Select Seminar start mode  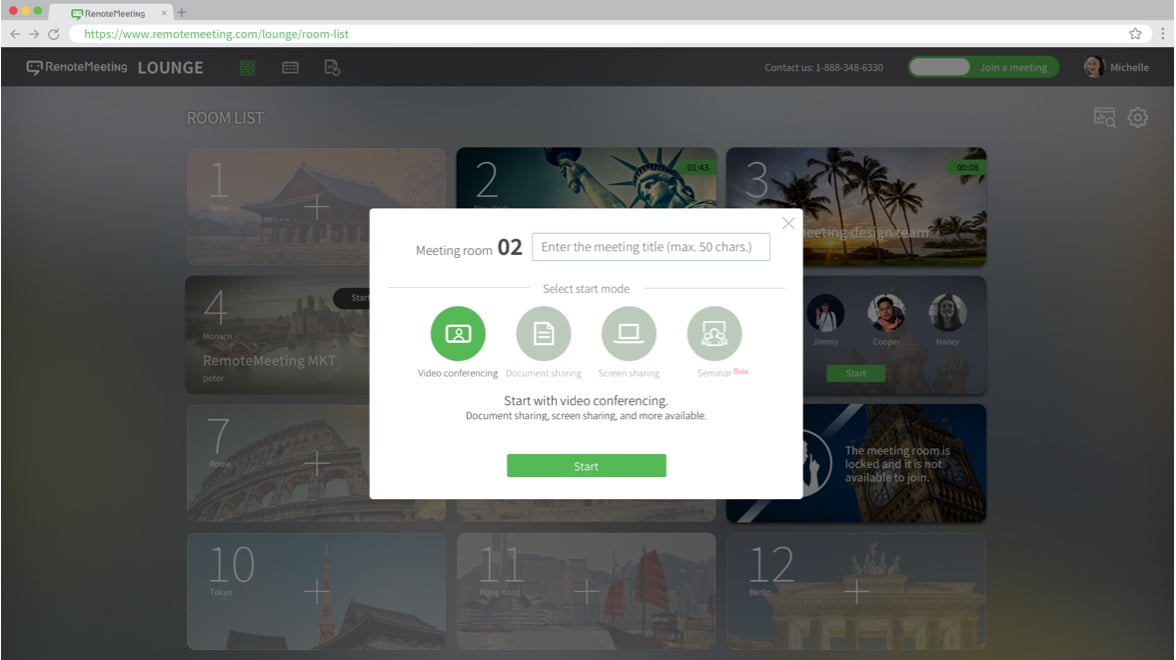[x=714, y=333]
